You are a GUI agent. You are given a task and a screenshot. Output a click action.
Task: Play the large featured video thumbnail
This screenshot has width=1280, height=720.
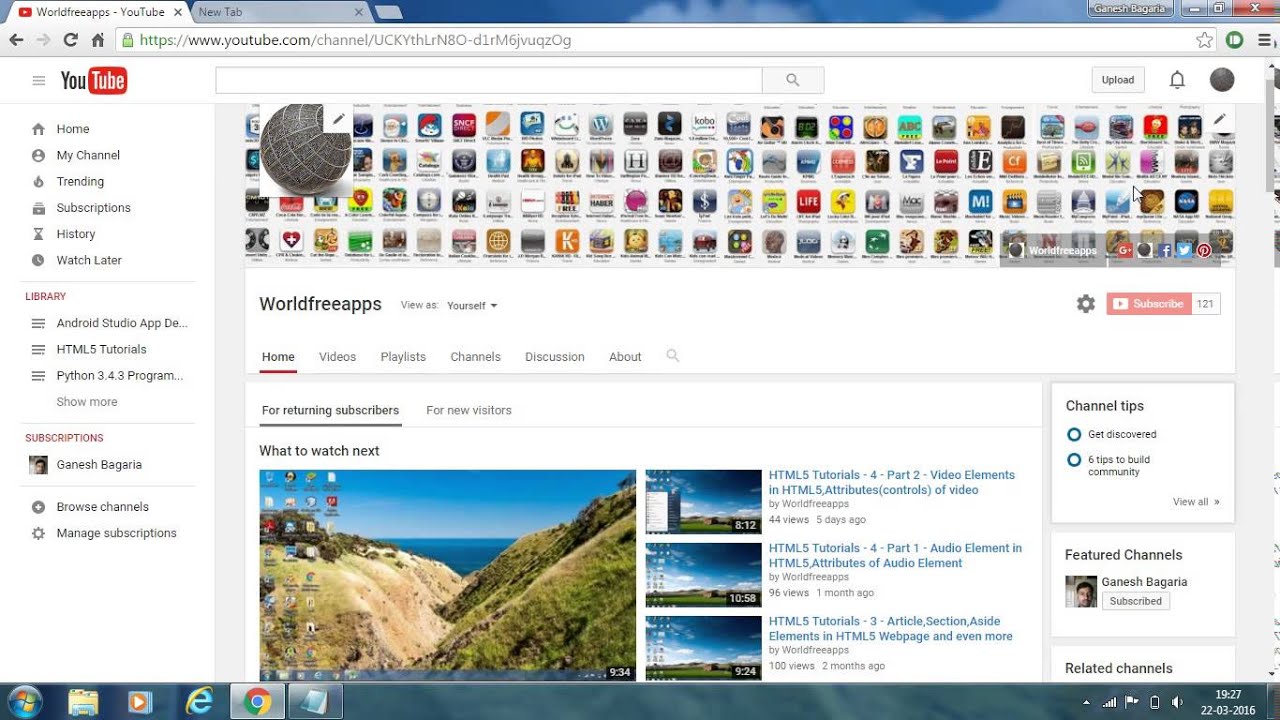click(x=447, y=576)
